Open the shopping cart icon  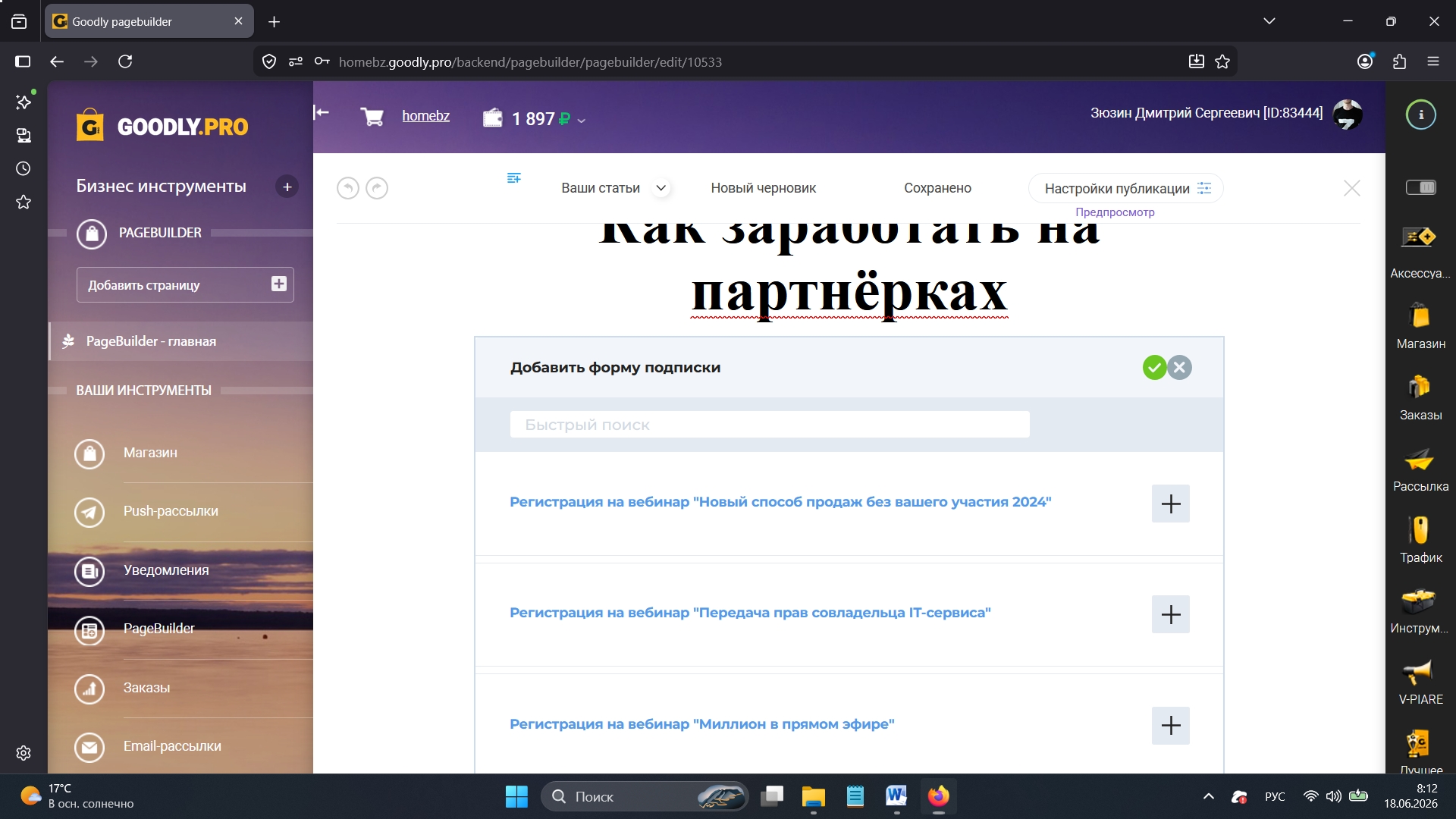372,116
